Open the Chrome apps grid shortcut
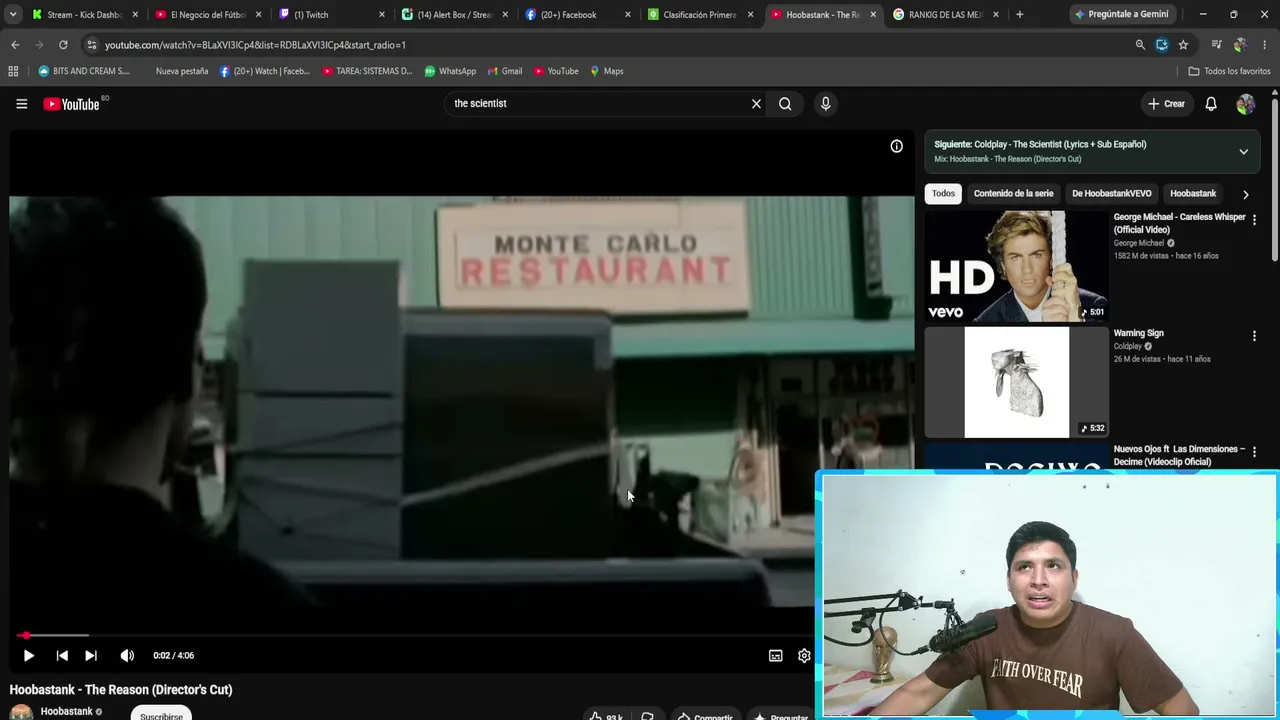The height and width of the screenshot is (720, 1280). point(13,71)
